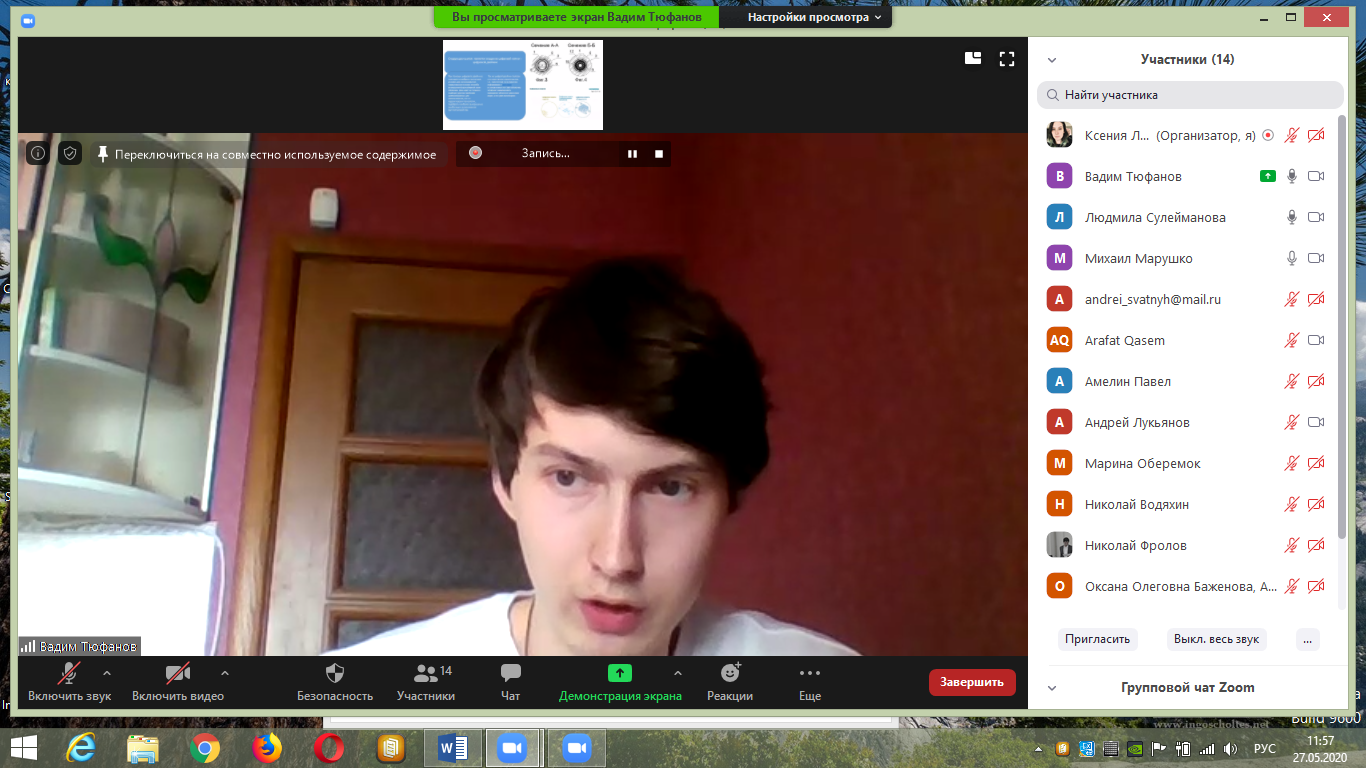Click Переключиться на совместно используемое содержимое
The image size is (1366, 768).
click(x=266, y=154)
